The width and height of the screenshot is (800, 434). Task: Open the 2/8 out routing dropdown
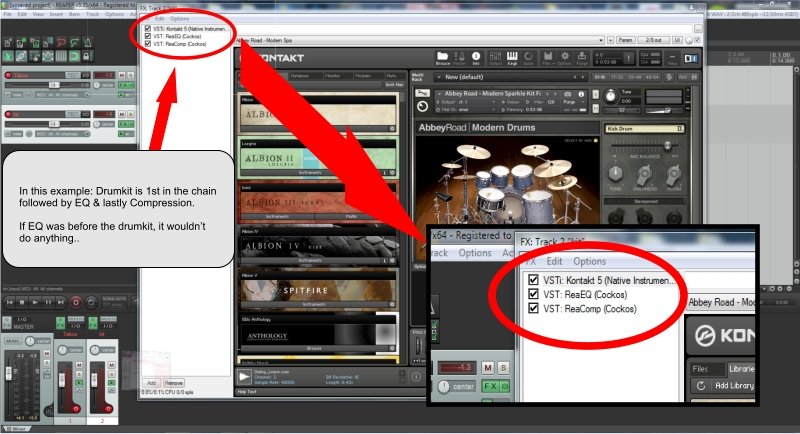coord(655,40)
